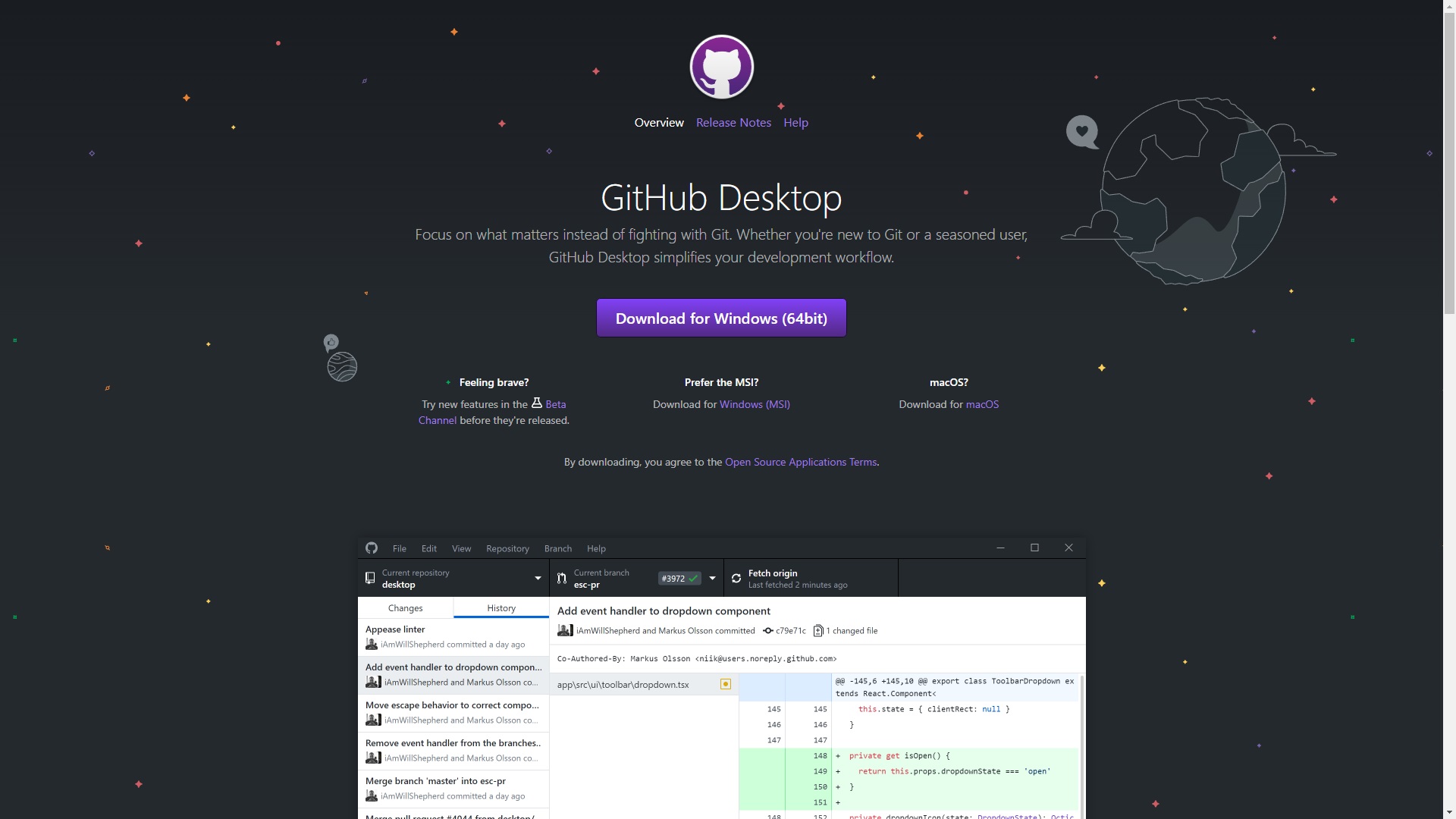The width and height of the screenshot is (1456, 819).
Task: Open the Repository menu
Action: click(x=507, y=548)
